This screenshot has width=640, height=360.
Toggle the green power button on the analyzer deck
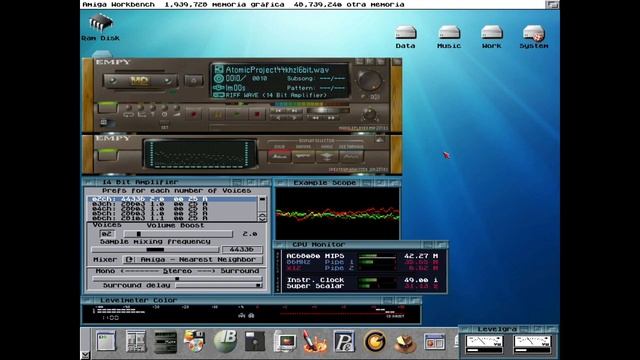[x=107, y=154]
